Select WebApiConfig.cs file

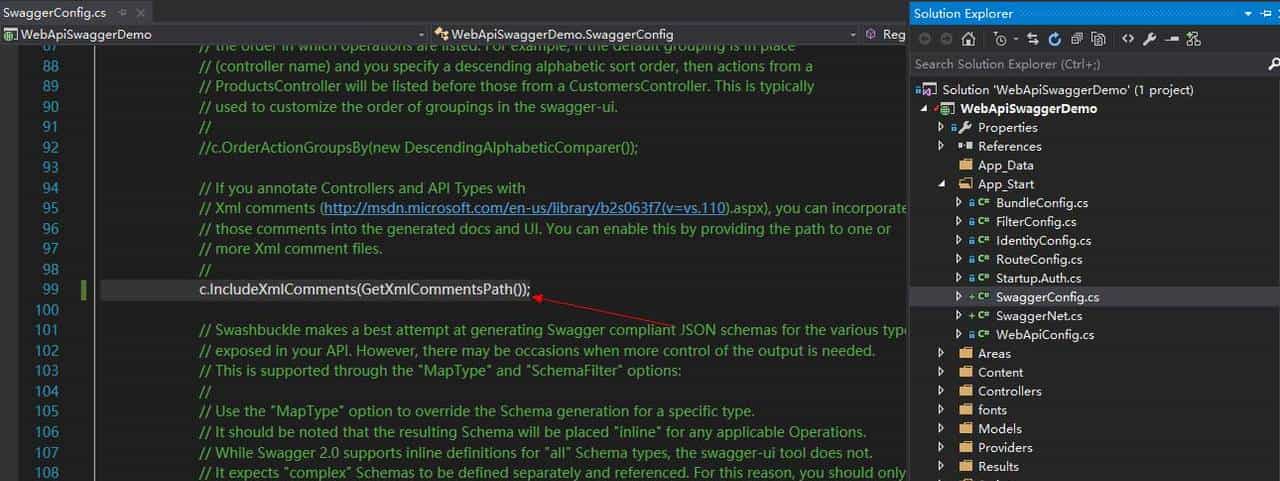tap(1045, 335)
